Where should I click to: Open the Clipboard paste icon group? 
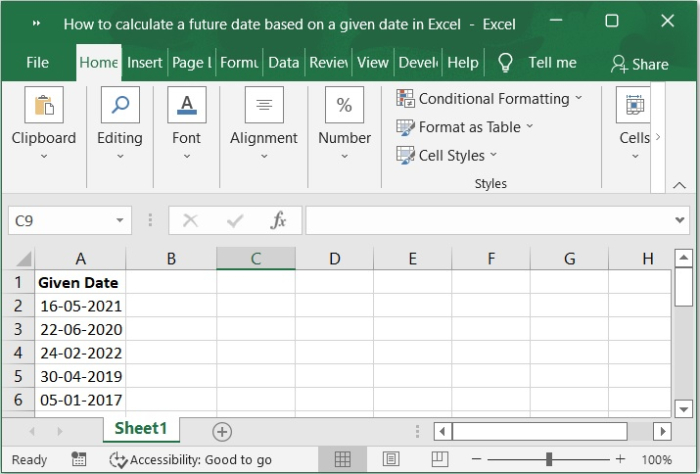43,105
